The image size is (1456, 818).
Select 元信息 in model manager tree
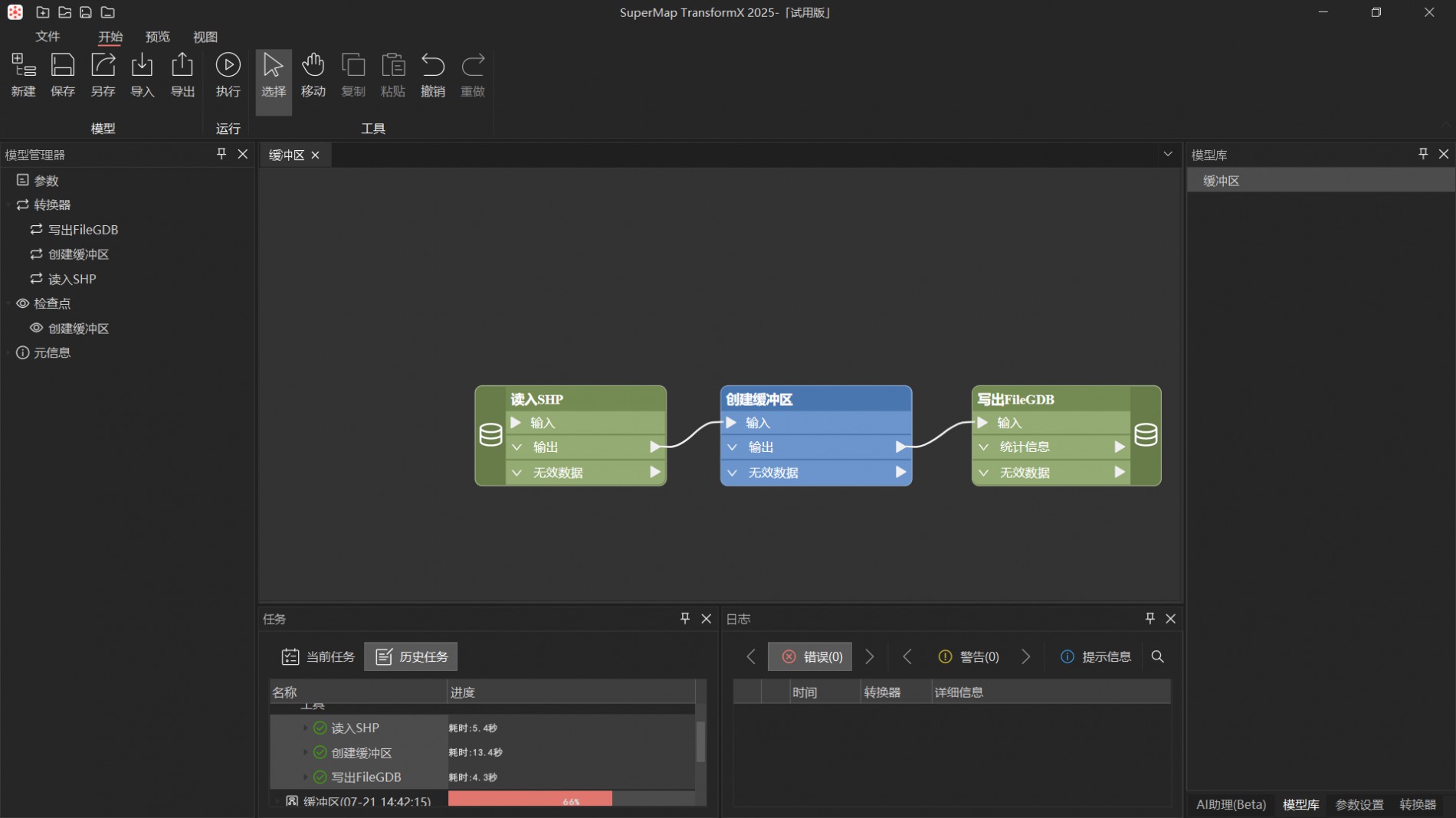[44, 352]
